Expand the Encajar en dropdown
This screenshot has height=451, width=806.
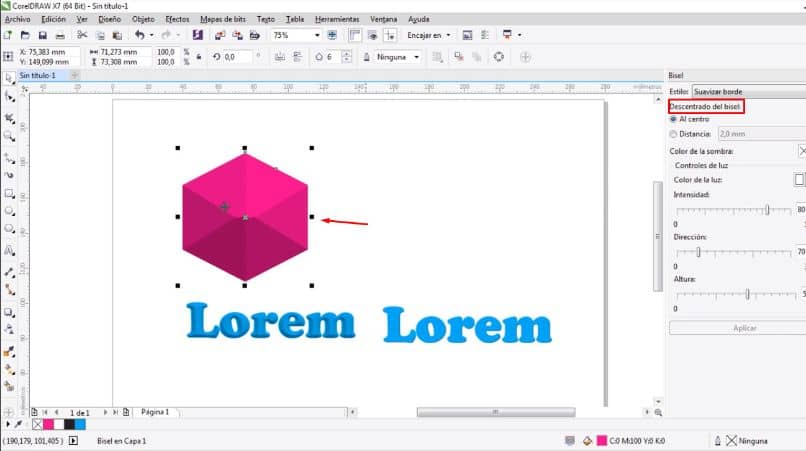point(429,35)
